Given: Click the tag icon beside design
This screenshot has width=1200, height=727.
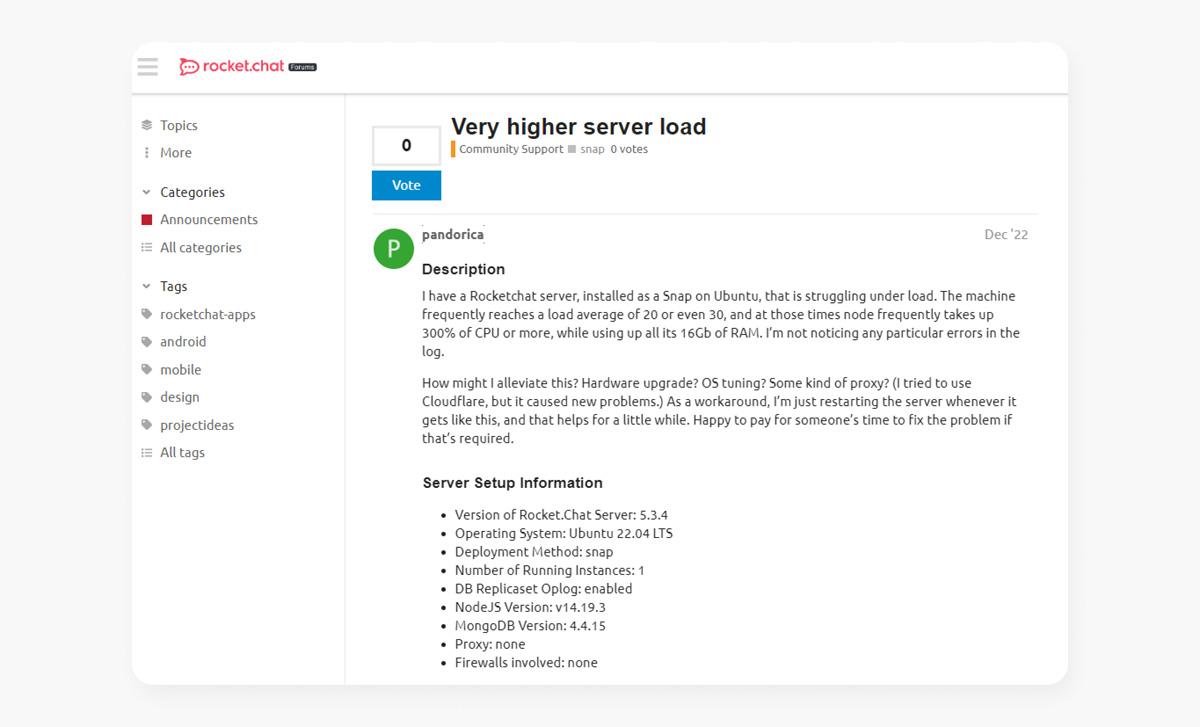Looking at the screenshot, I should pos(147,397).
